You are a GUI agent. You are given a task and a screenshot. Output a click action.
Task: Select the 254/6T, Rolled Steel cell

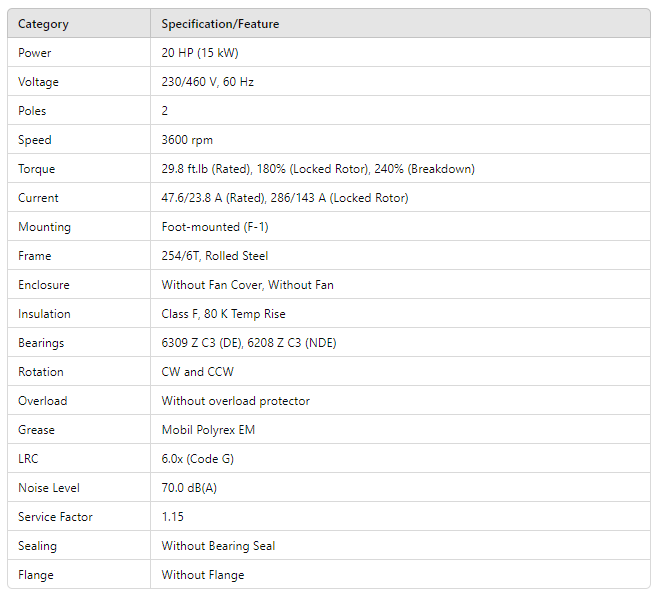[x=215, y=256]
